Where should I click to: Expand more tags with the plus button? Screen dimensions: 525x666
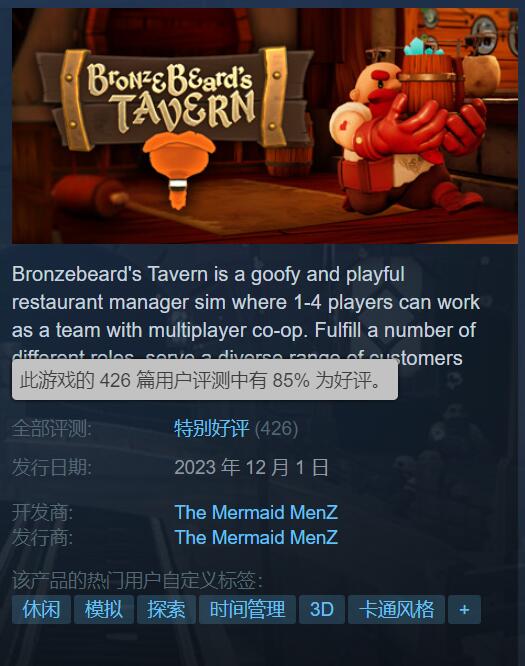click(x=464, y=610)
